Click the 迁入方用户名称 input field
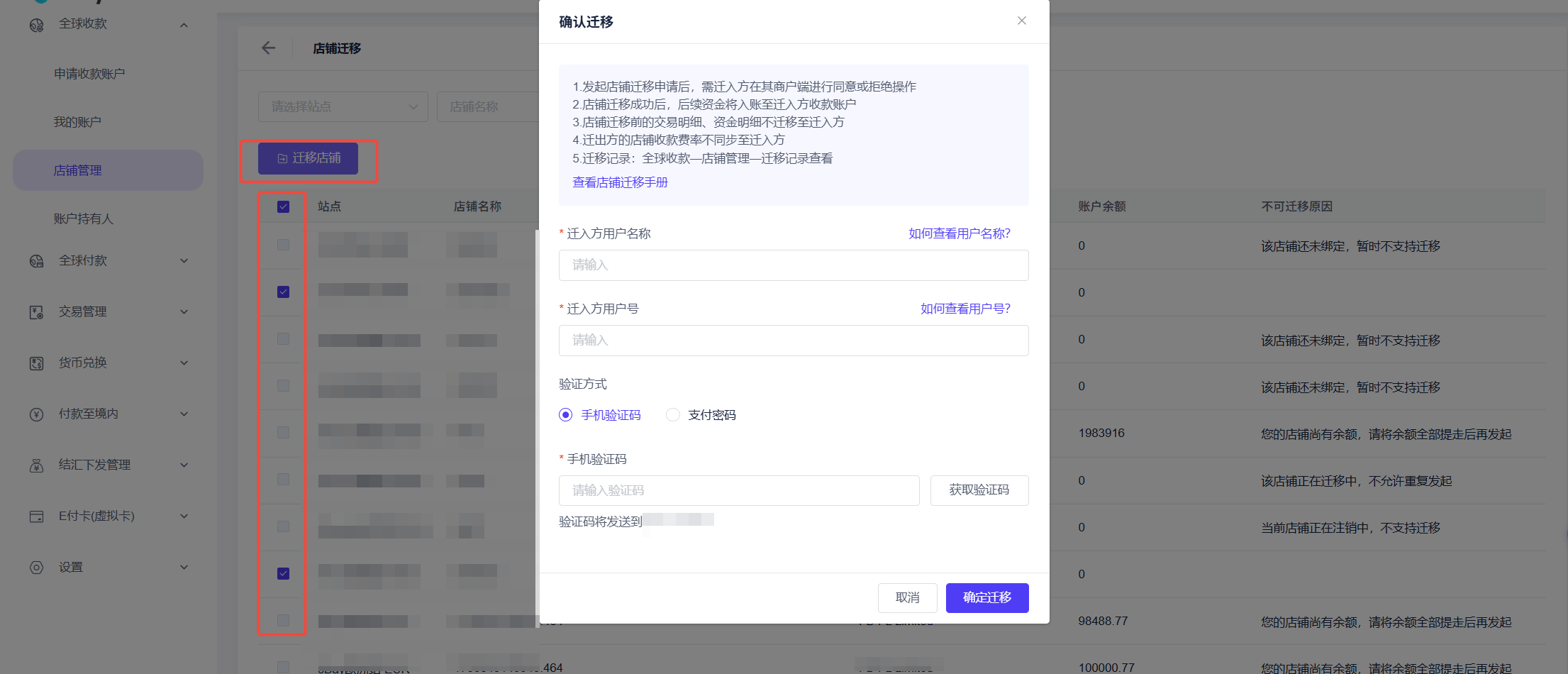The image size is (1568, 674). tap(793, 265)
